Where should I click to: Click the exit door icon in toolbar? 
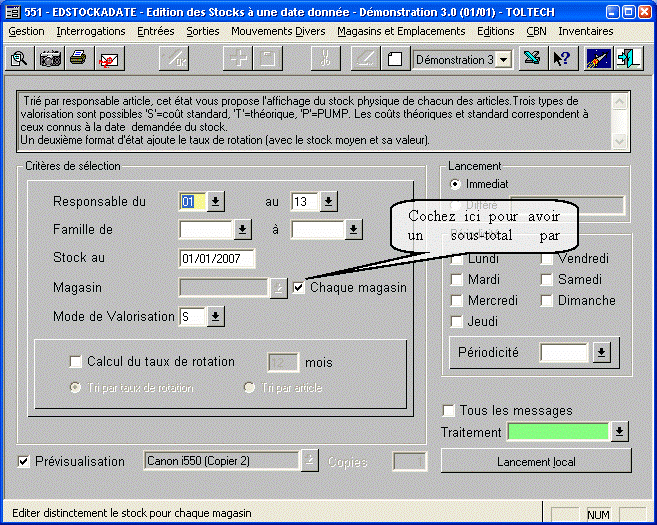(628, 59)
